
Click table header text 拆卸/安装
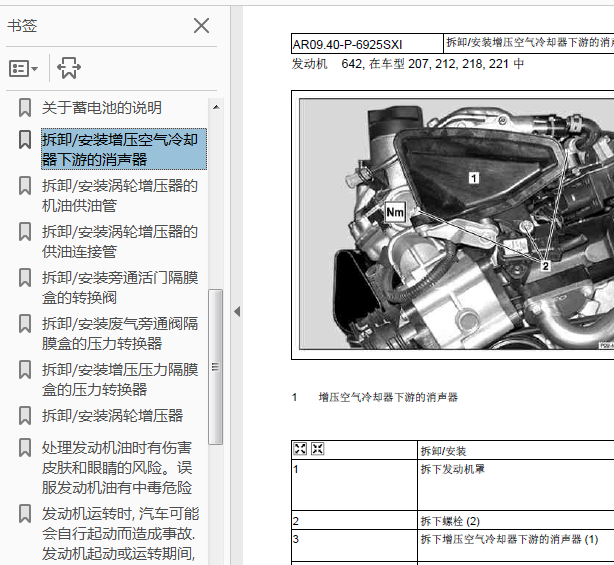(x=443, y=451)
